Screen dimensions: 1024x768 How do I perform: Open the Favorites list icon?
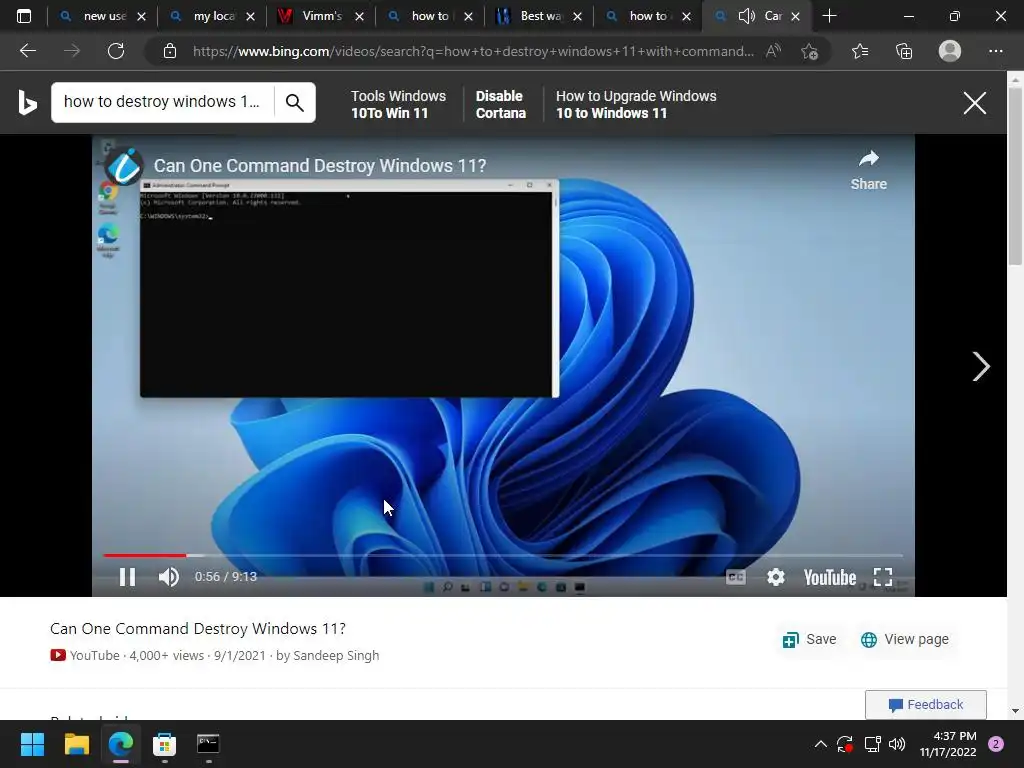(860, 51)
